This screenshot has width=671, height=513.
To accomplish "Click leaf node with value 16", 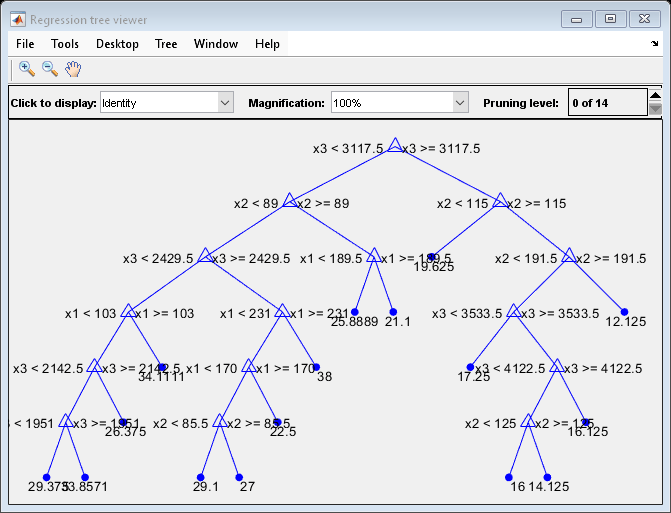I will [x=508, y=477].
